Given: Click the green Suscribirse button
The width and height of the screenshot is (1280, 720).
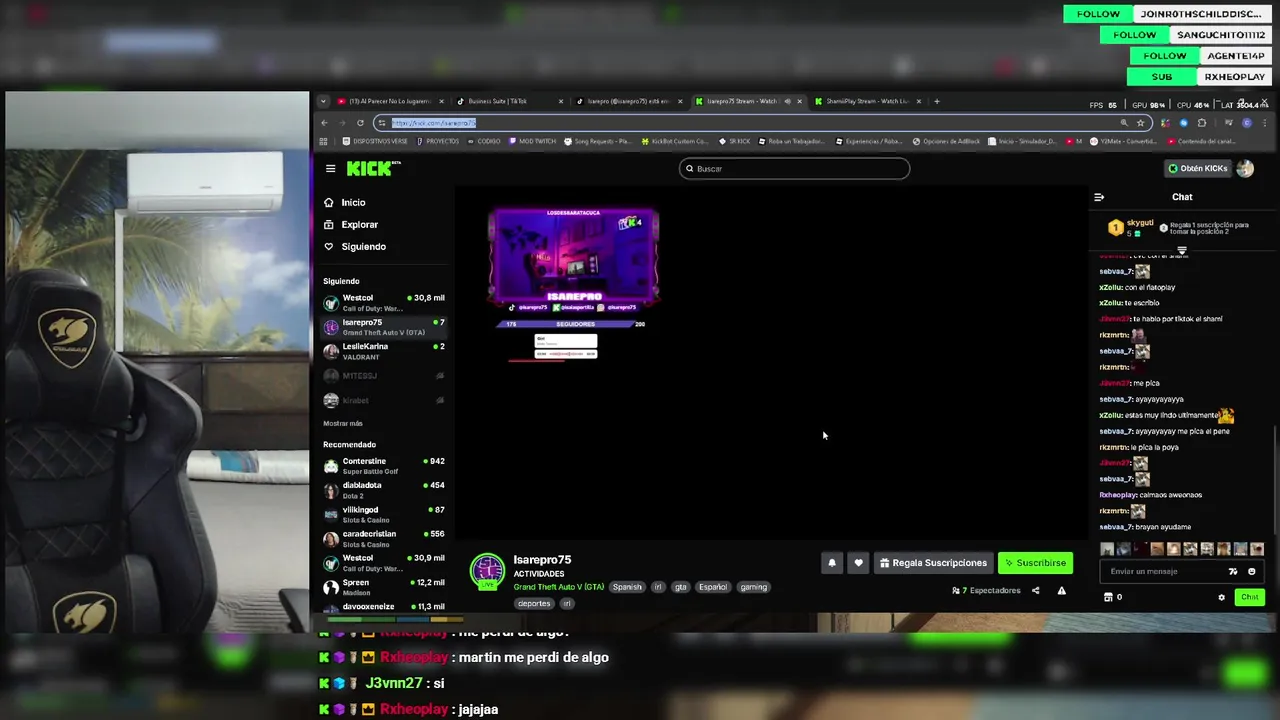Looking at the screenshot, I should [1035, 563].
